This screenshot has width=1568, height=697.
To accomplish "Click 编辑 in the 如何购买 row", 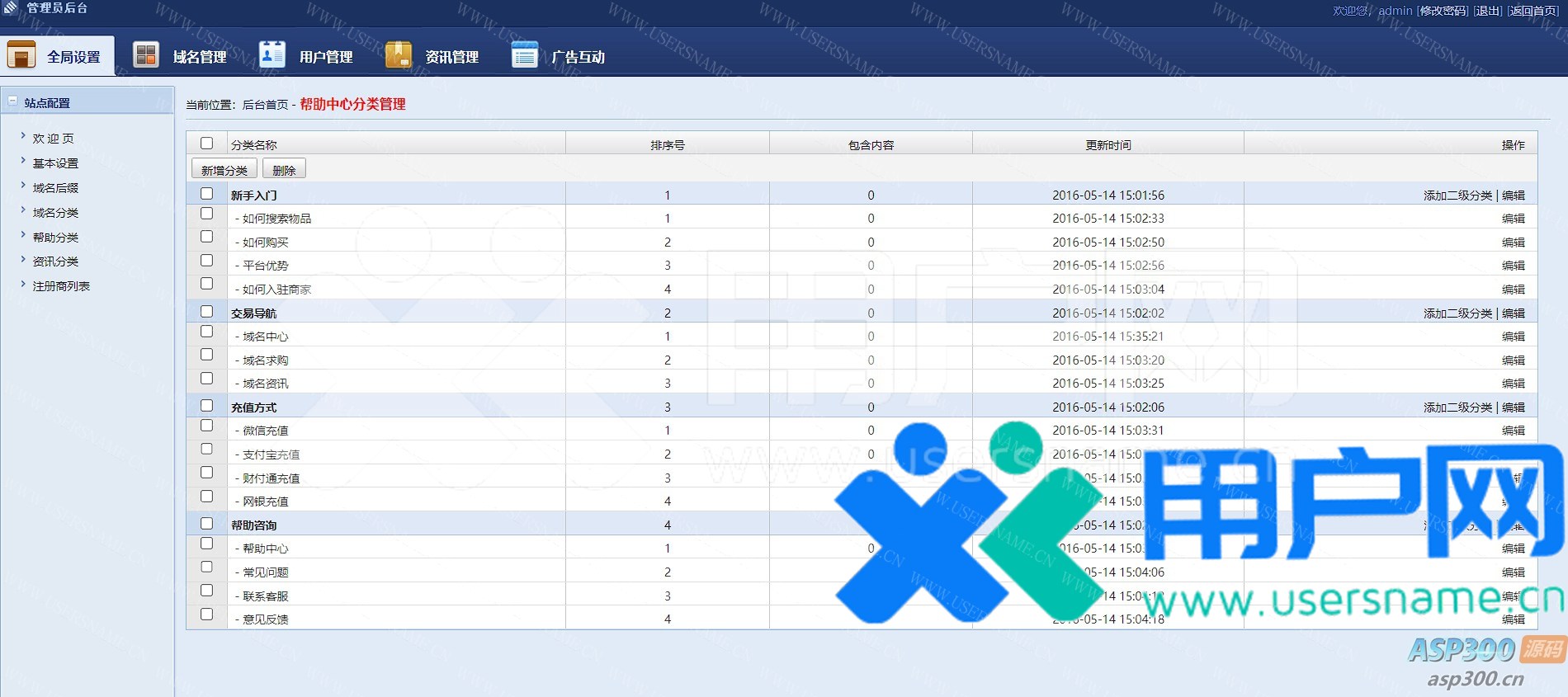I will (x=1514, y=243).
